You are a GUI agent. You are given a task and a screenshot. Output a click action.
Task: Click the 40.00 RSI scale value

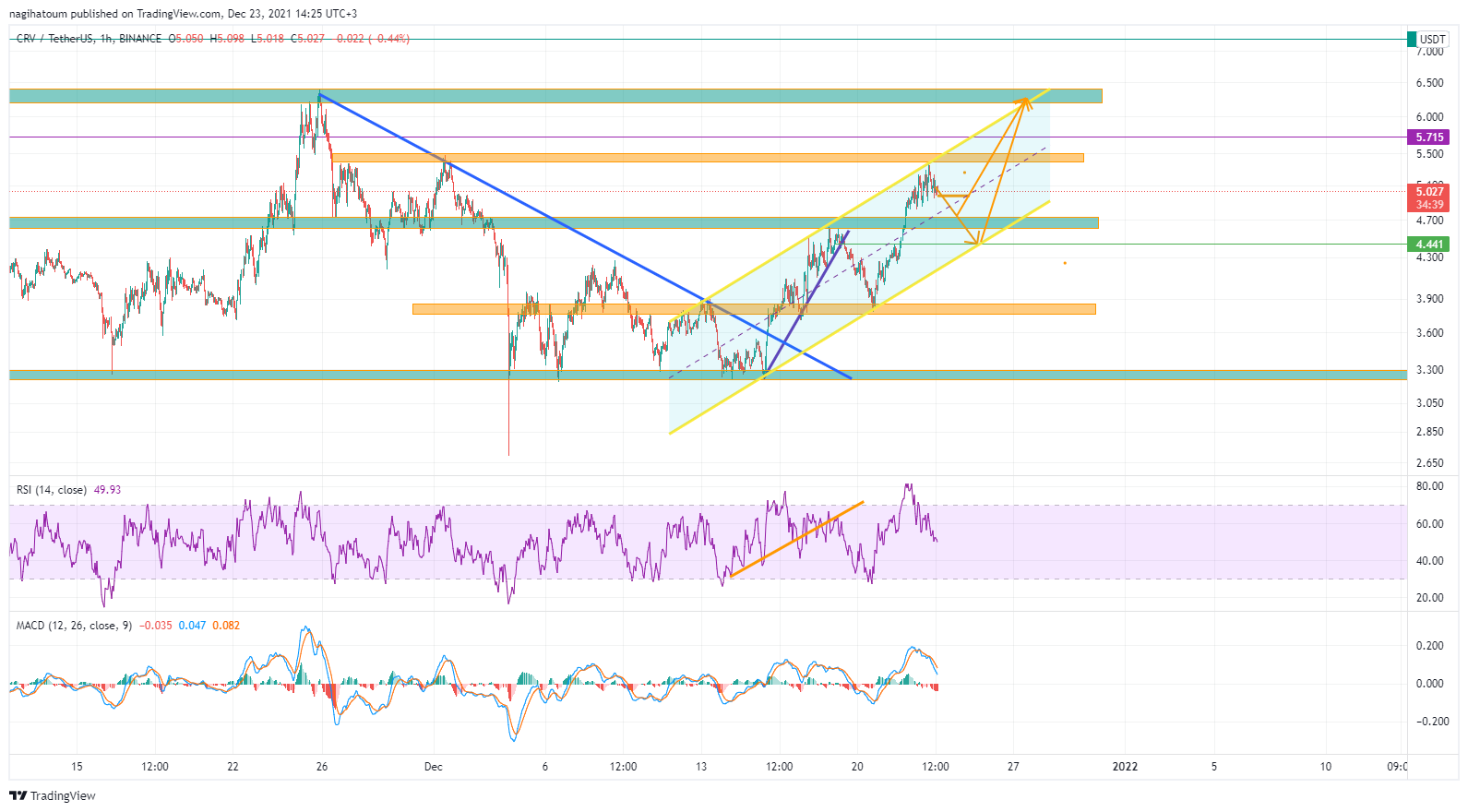tap(1429, 561)
